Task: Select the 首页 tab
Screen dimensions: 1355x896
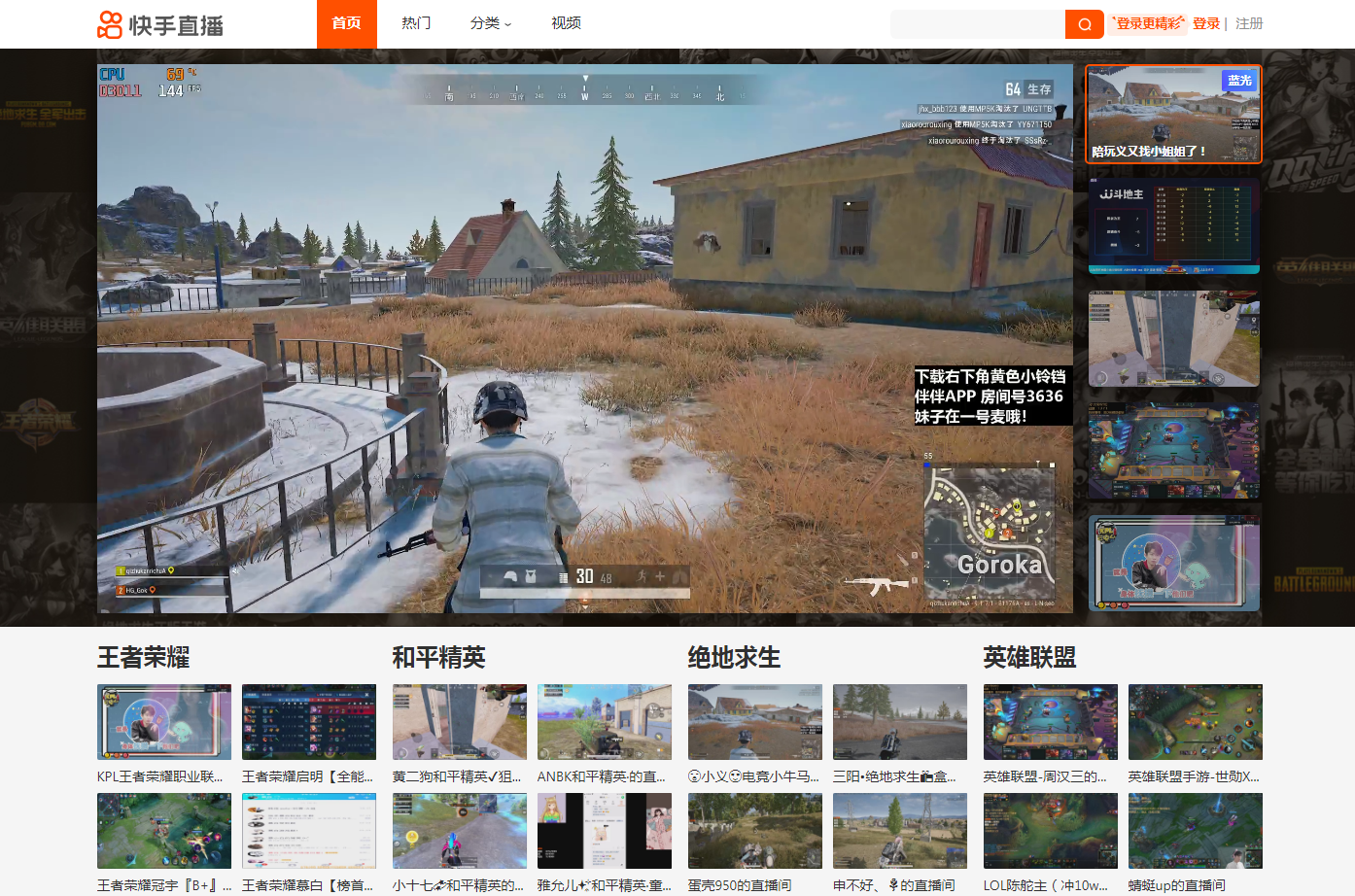Action: (346, 23)
